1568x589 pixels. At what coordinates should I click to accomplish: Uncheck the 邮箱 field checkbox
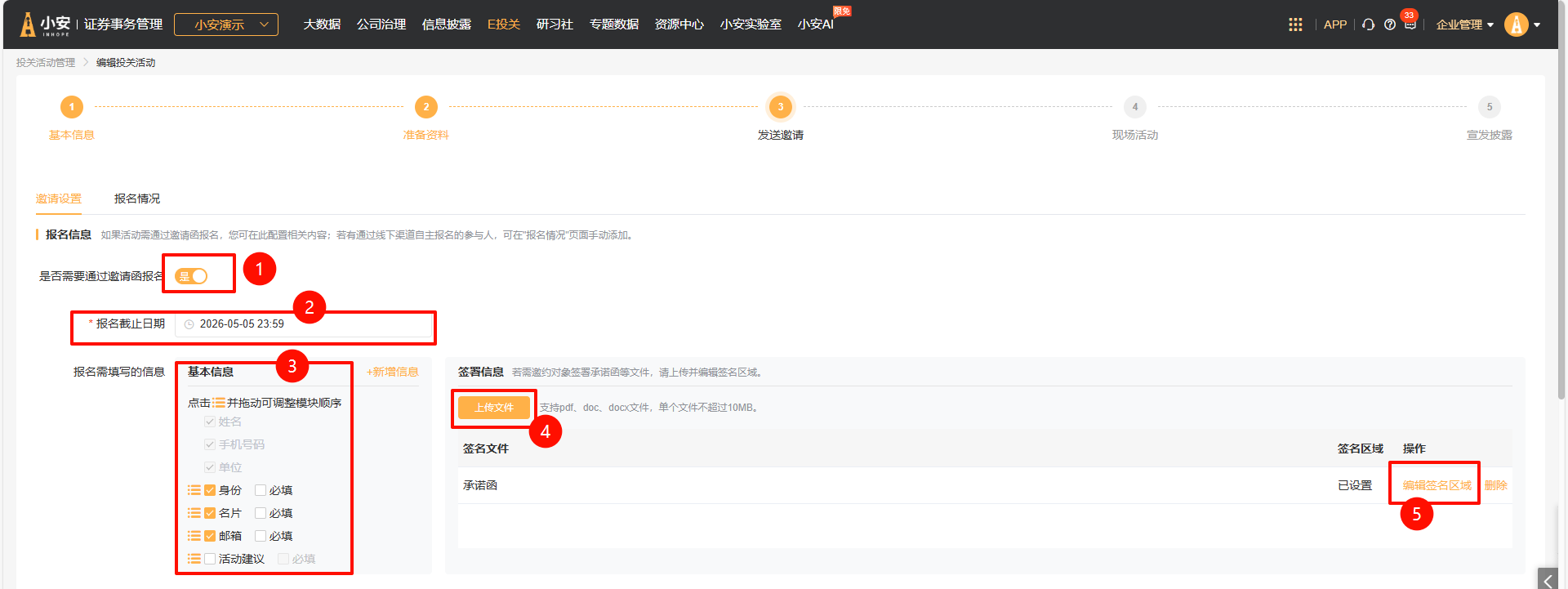pyautogui.click(x=210, y=536)
